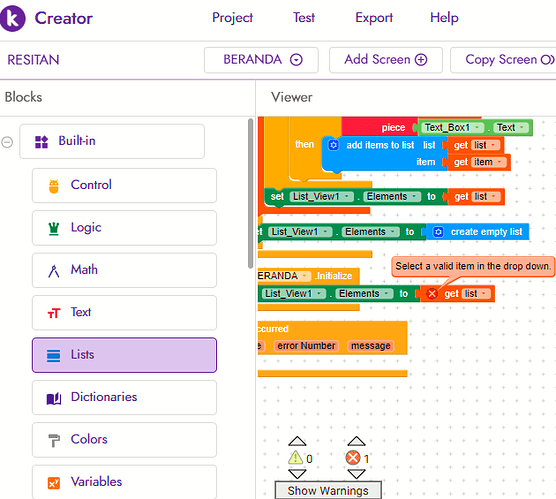Jump to previous warning with up arrow

click(x=297, y=441)
